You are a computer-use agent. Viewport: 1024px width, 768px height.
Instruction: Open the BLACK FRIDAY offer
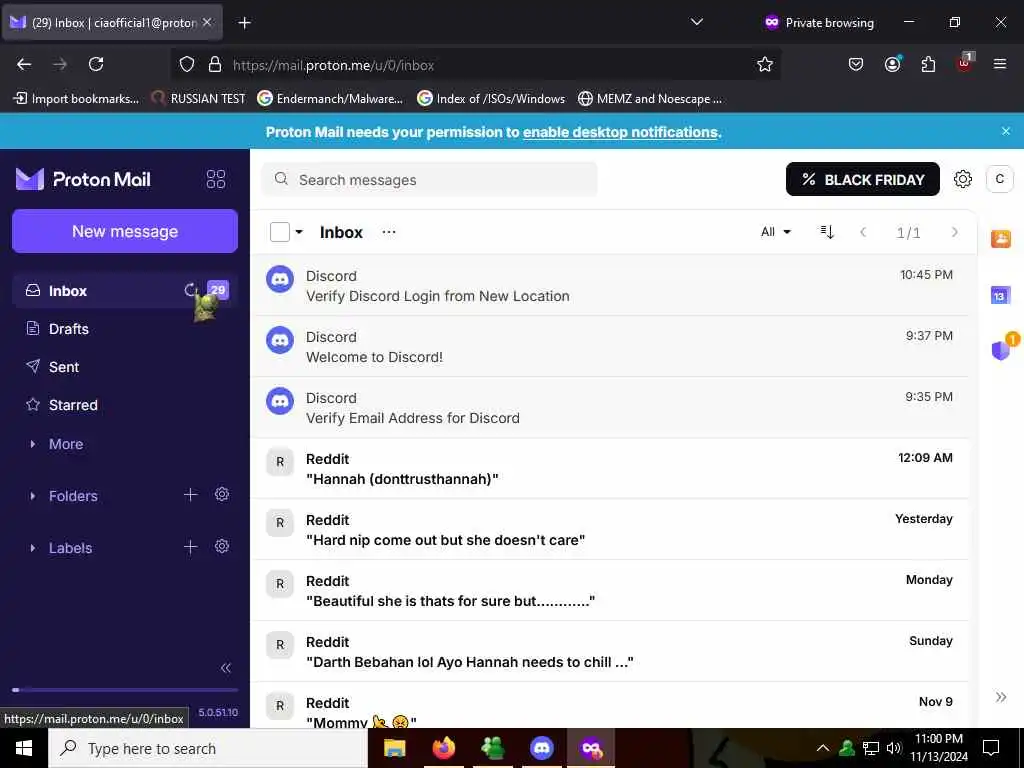click(x=862, y=179)
